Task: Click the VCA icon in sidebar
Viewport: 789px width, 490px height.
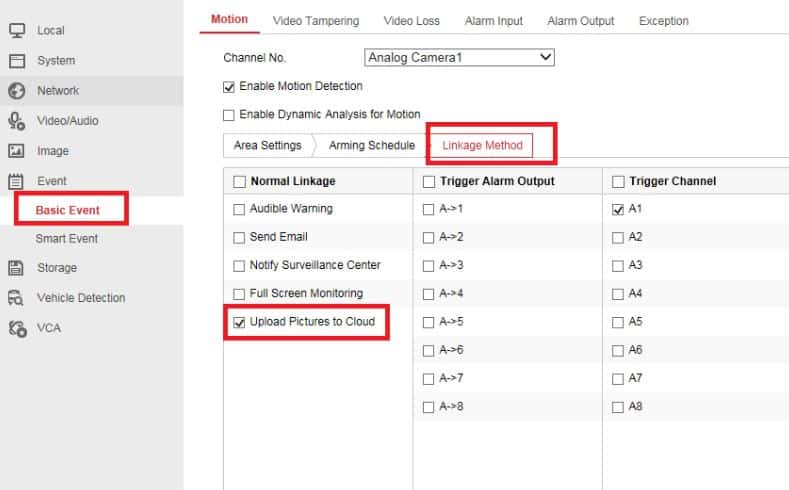Action: click(x=16, y=327)
